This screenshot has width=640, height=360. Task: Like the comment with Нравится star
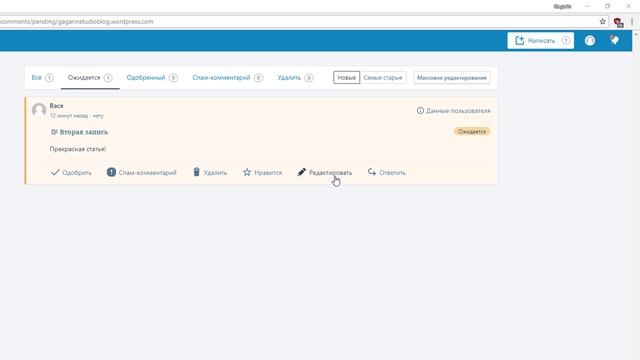tap(262, 173)
